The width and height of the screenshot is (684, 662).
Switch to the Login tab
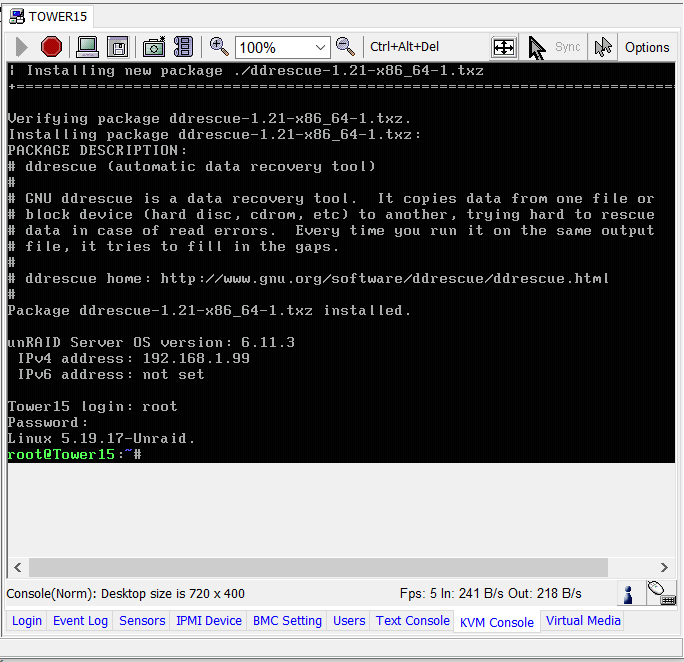tap(27, 621)
